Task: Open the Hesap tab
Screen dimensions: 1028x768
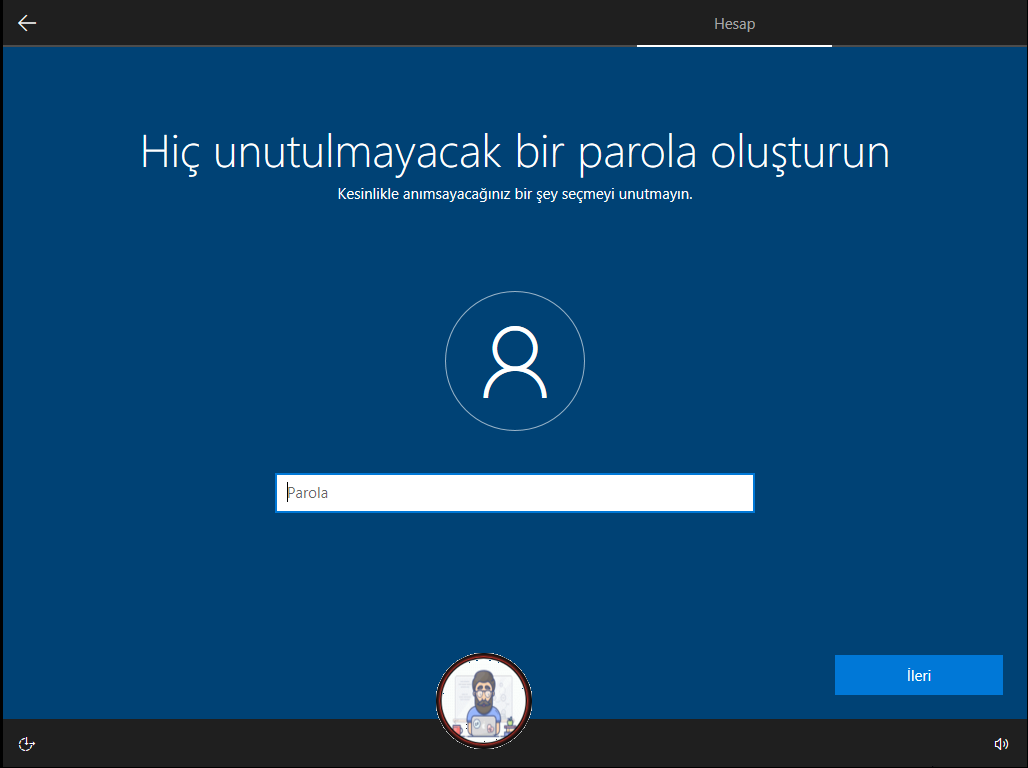Action: pos(734,24)
